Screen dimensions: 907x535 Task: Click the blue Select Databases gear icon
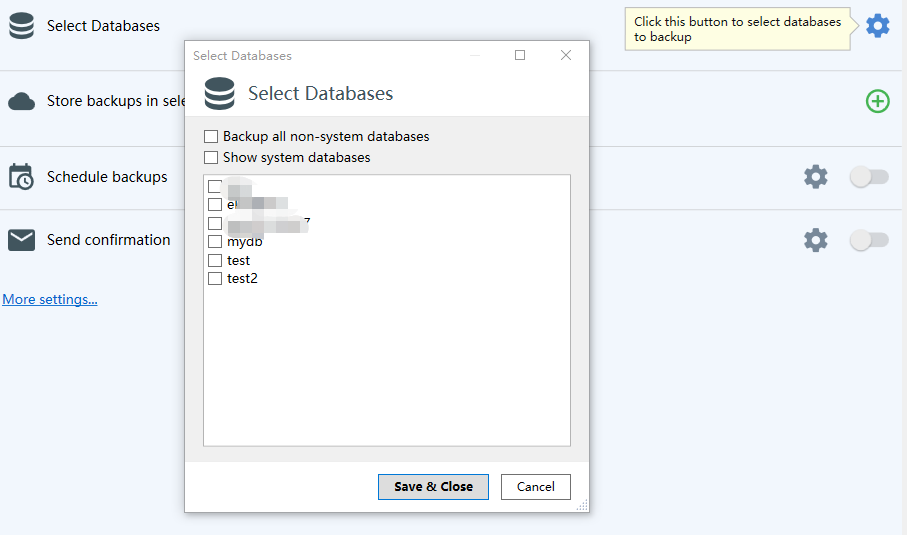coord(877,26)
